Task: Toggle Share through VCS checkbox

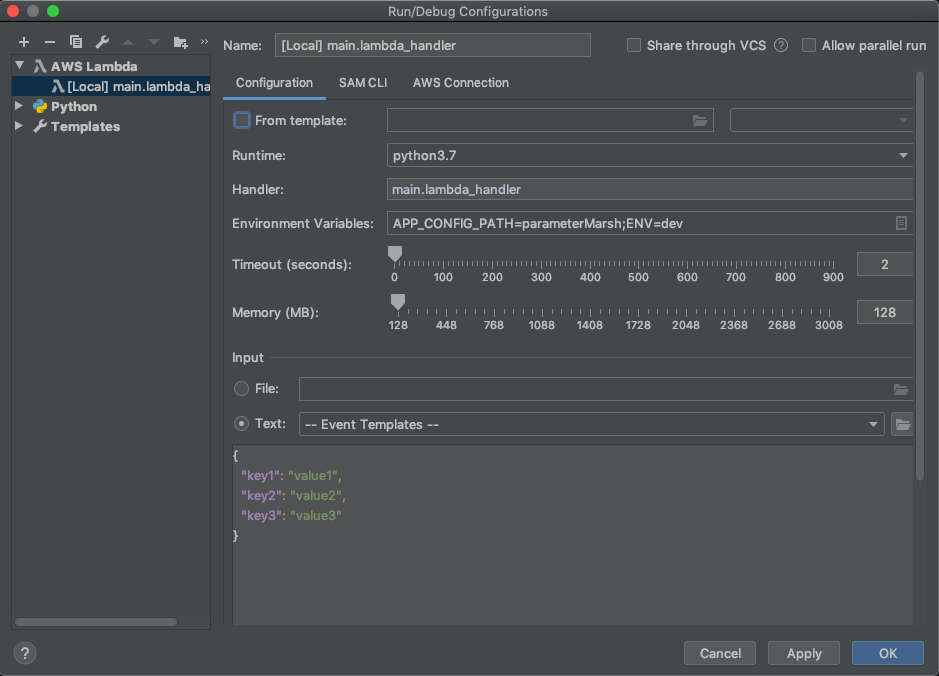Action: 634,46
